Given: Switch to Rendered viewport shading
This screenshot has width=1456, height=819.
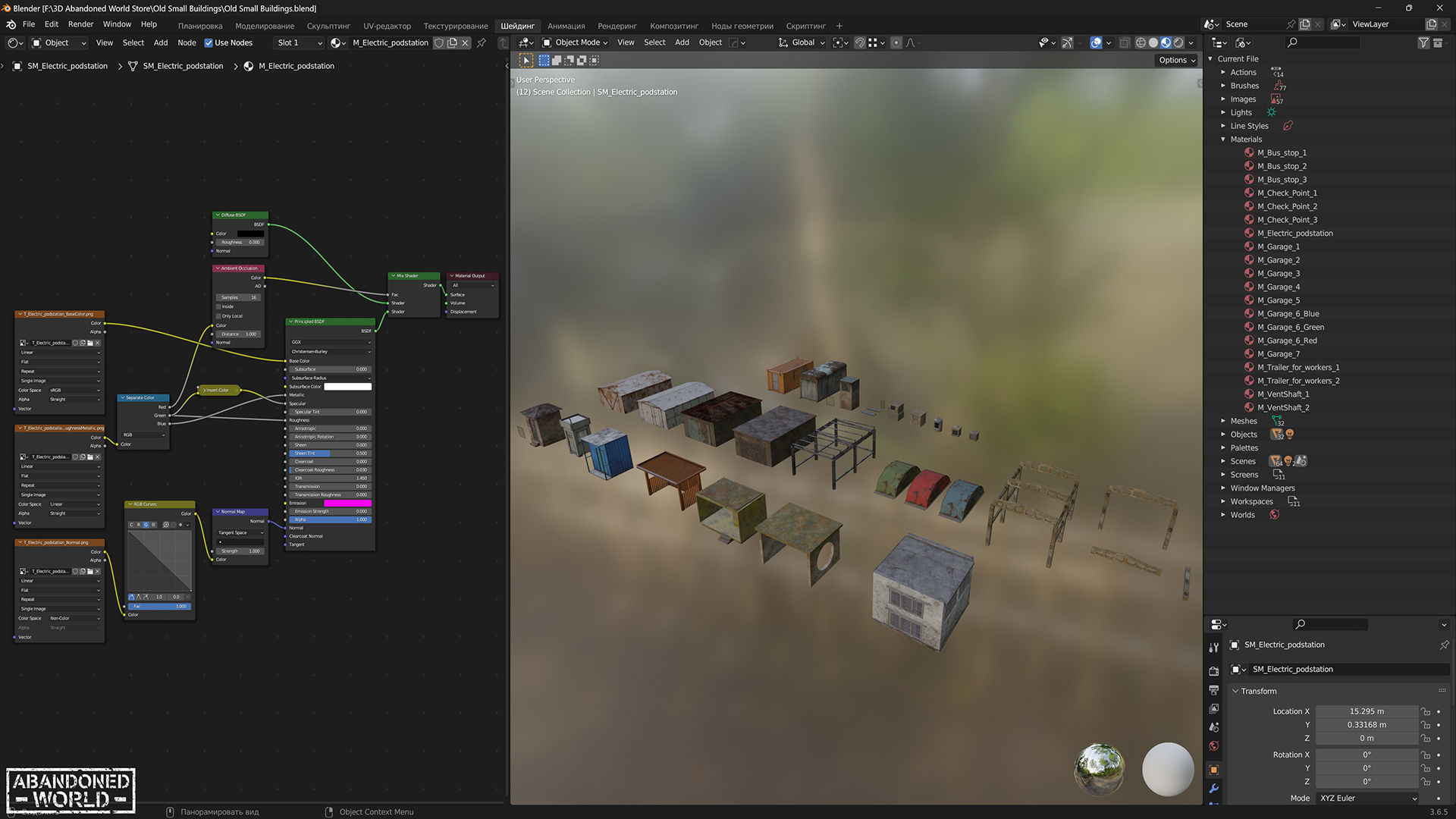Looking at the screenshot, I should (1179, 43).
